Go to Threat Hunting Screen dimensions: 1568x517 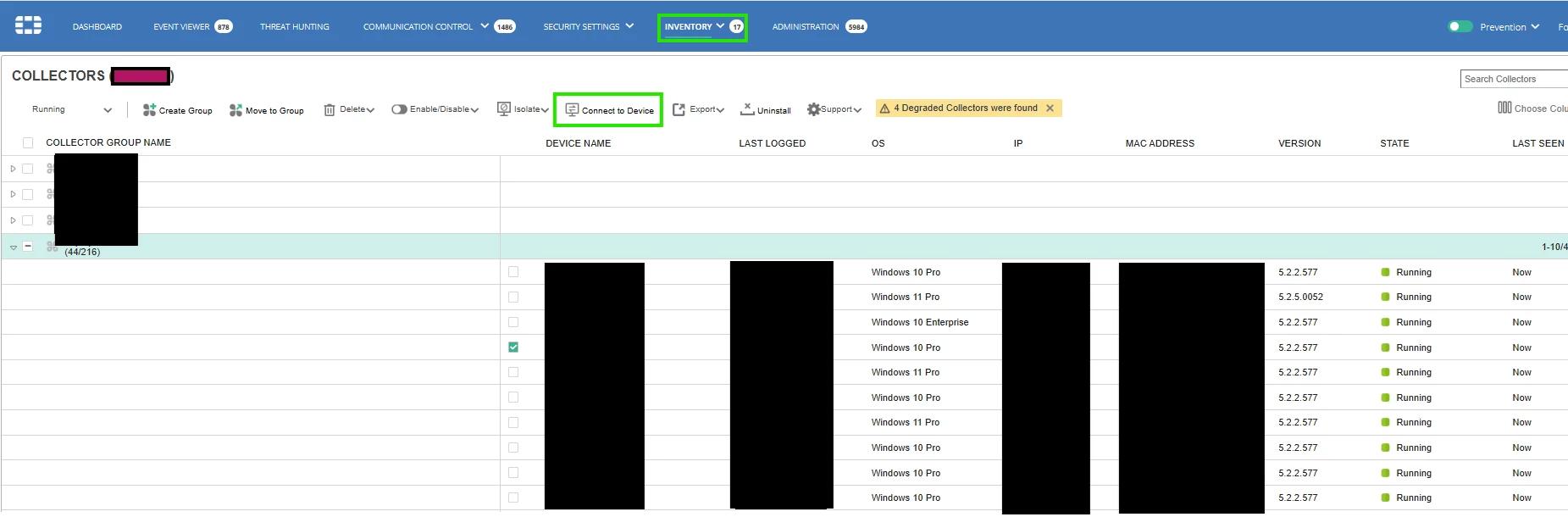[x=295, y=27]
